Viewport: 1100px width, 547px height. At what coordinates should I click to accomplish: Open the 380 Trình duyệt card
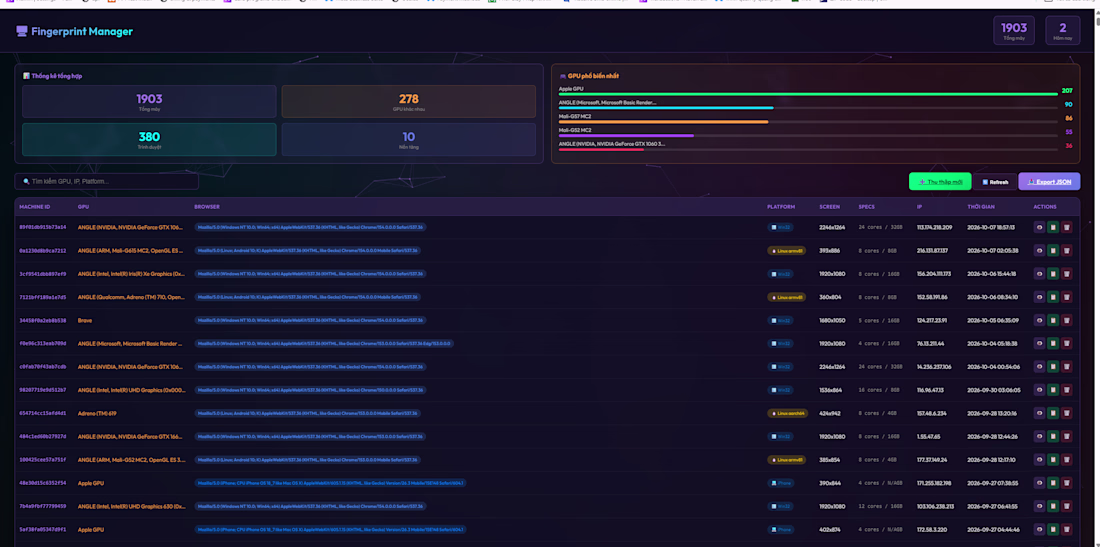149,140
